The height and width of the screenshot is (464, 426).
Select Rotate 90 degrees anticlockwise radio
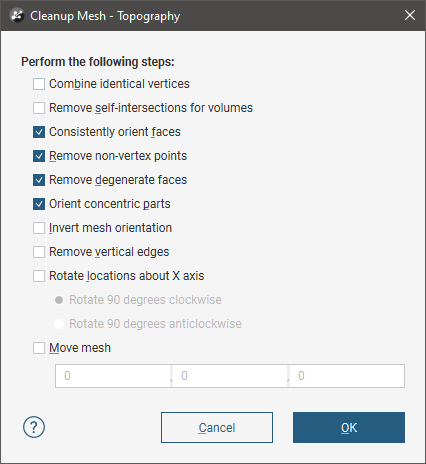click(59, 324)
